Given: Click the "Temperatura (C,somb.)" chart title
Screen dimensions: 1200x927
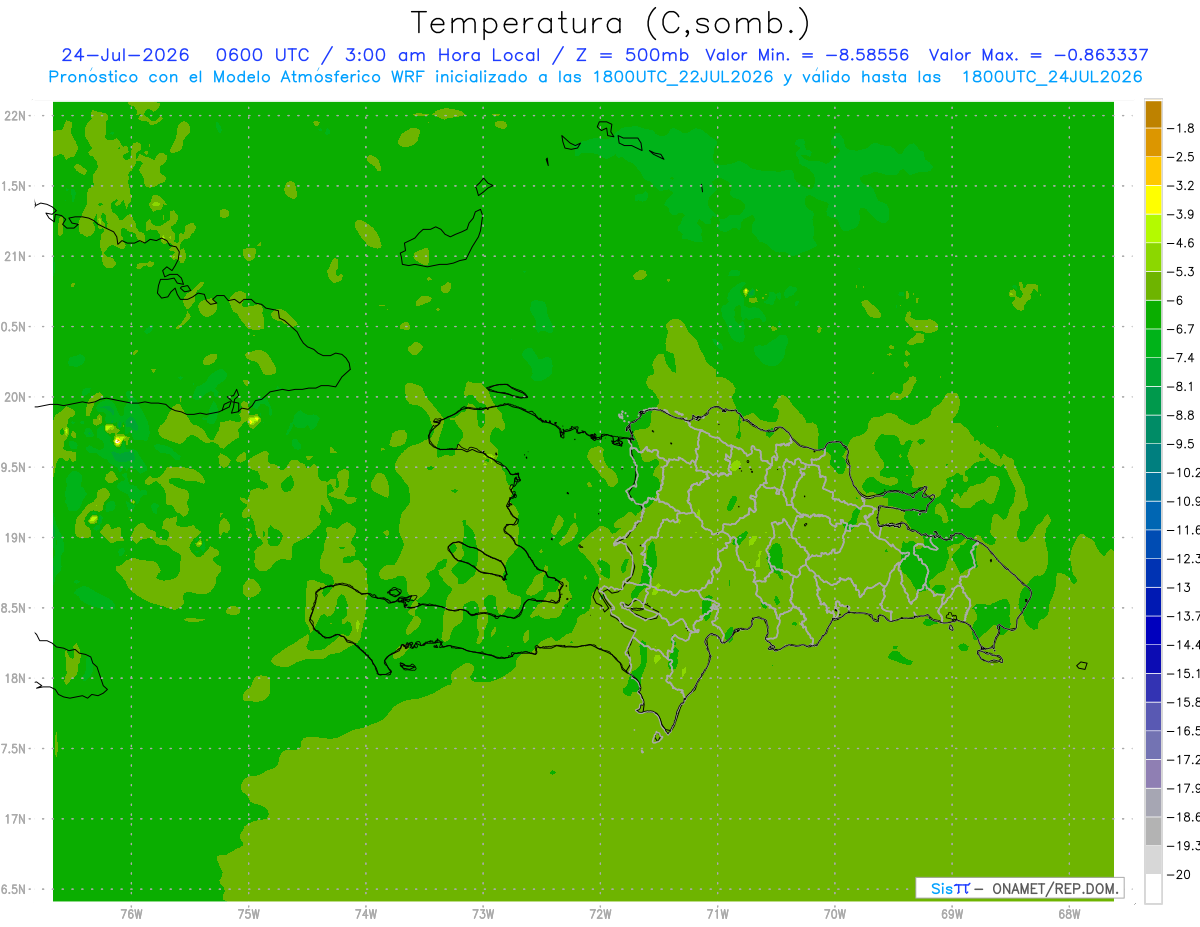Looking at the screenshot, I should pos(611,23).
